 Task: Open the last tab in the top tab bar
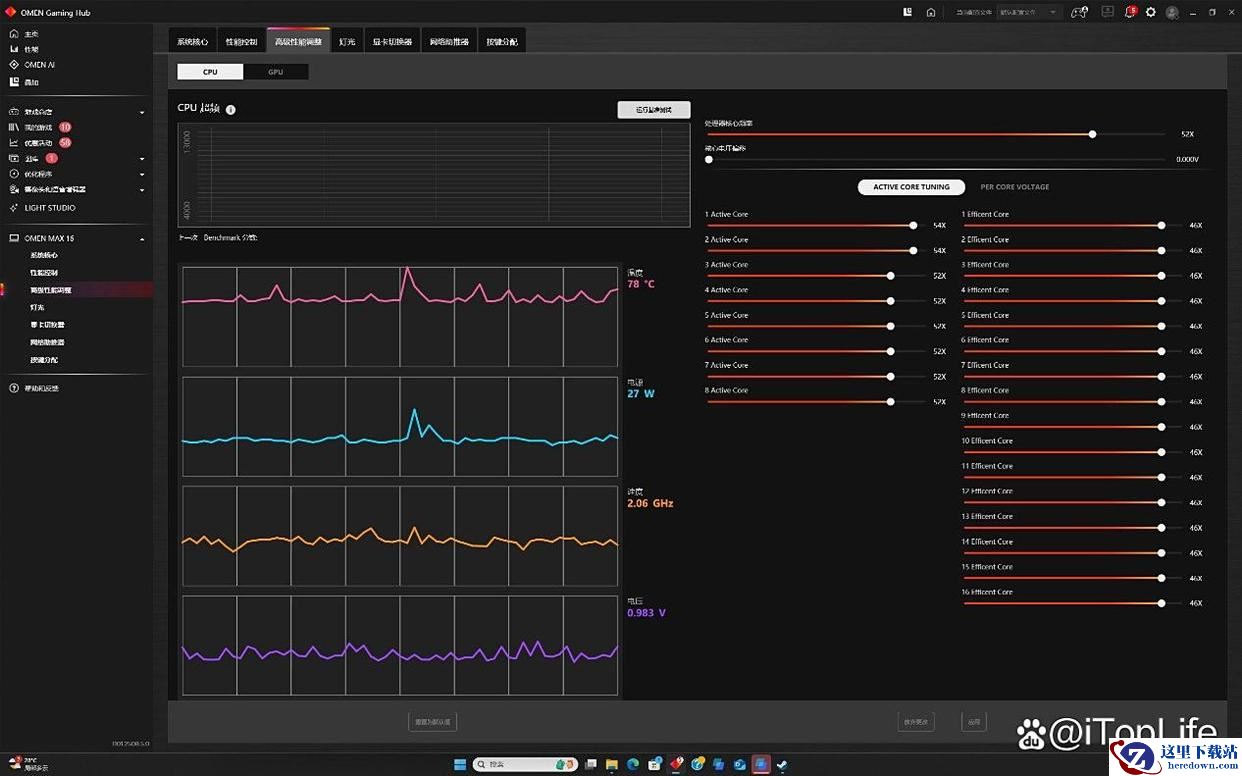pyautogui.click(x=502, y=42)
